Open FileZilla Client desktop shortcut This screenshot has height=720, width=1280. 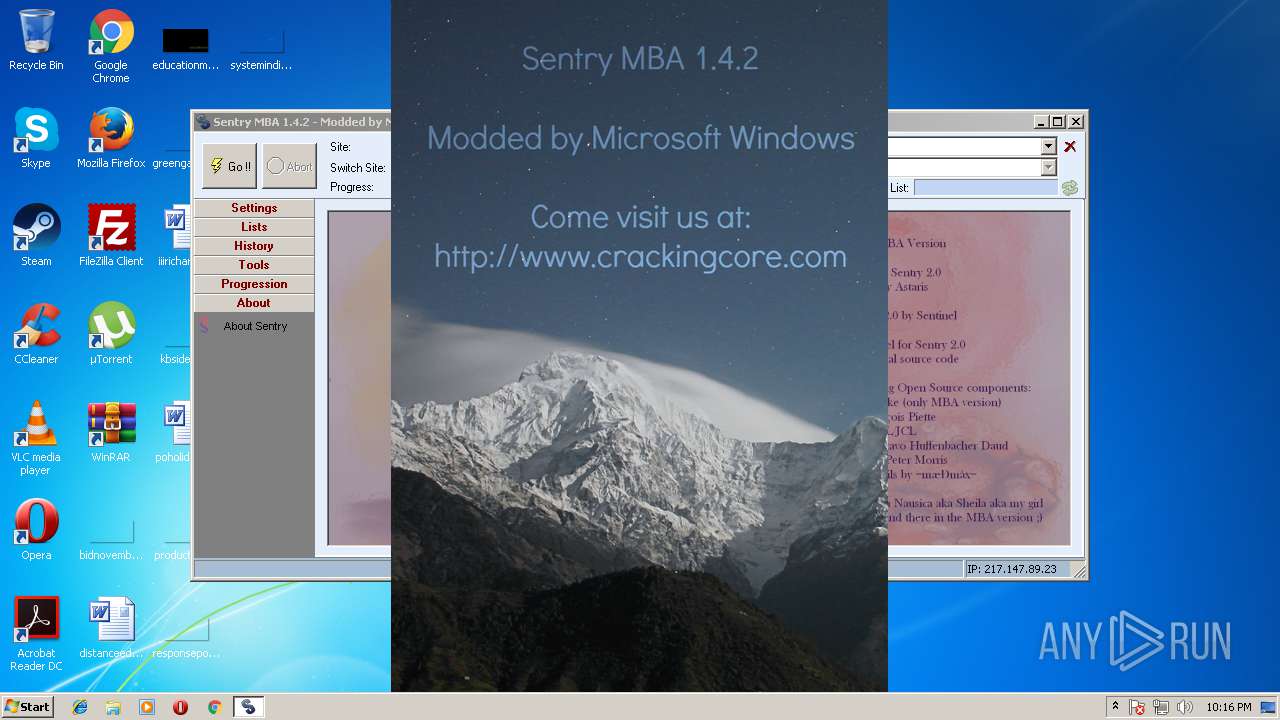tap(111, 236)
